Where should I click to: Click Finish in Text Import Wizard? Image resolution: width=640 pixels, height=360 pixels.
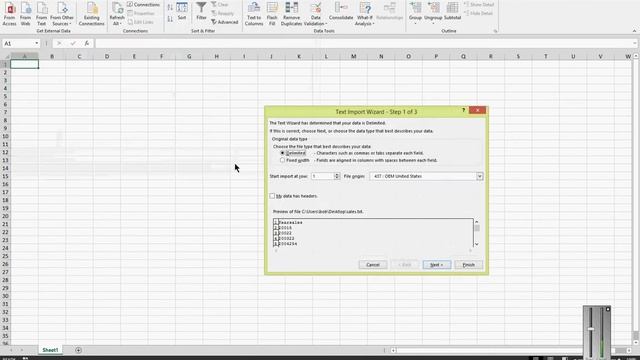469,265
